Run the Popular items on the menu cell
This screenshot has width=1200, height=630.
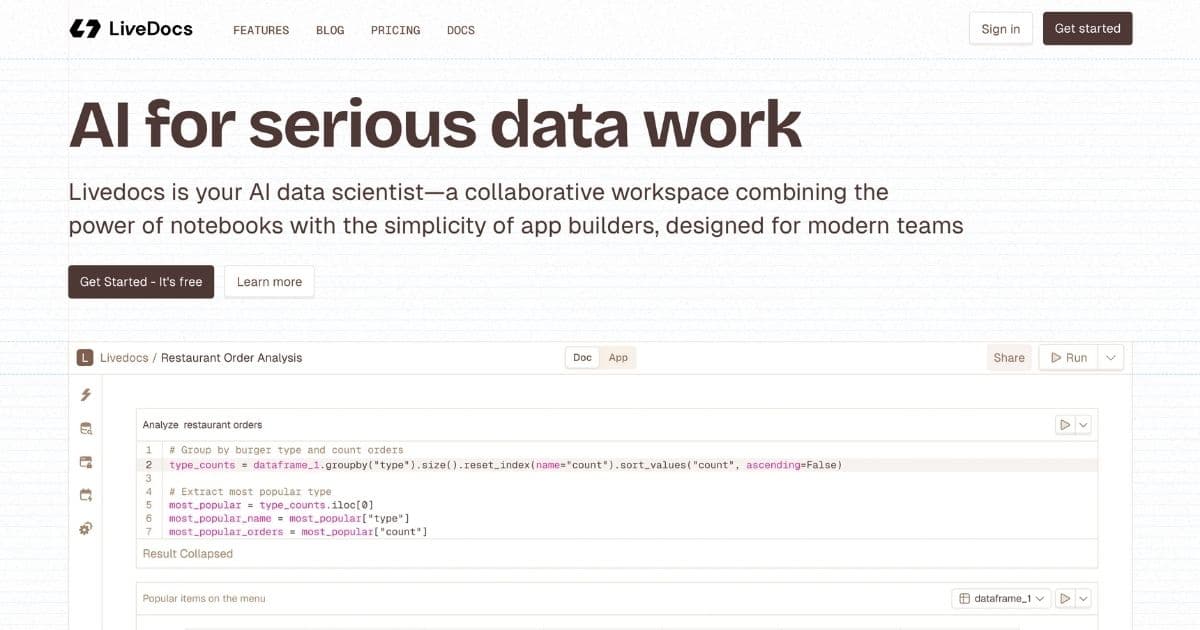coord(1065,598)
